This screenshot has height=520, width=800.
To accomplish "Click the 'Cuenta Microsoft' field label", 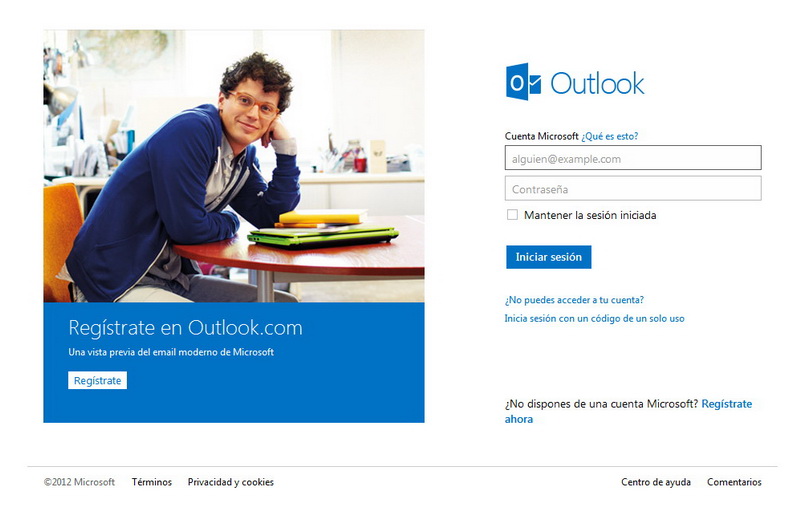I will click(541, 136).
